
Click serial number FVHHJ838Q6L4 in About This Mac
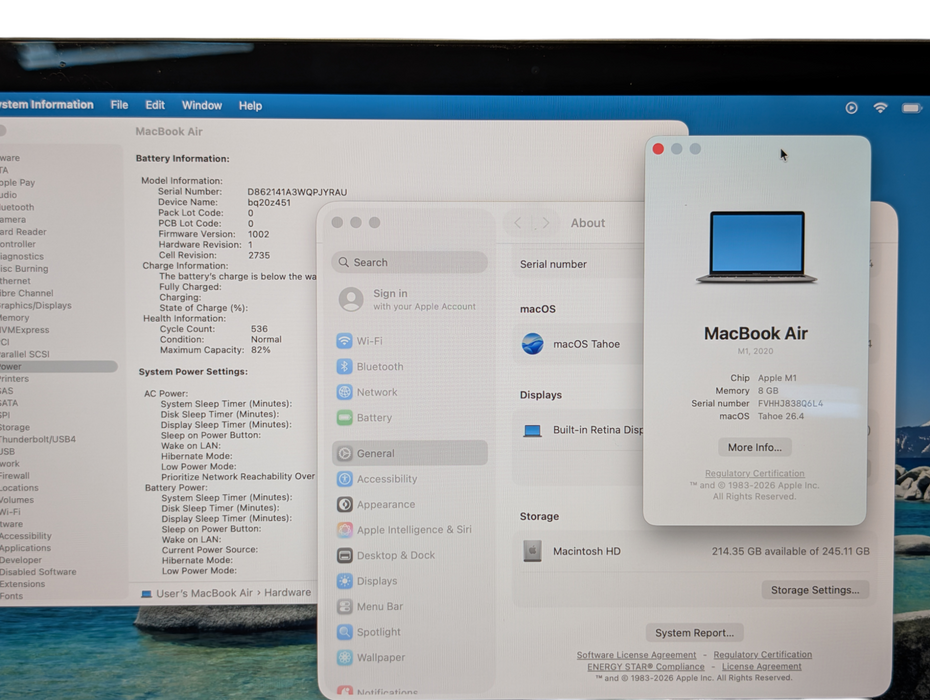[x=791, y=403]
